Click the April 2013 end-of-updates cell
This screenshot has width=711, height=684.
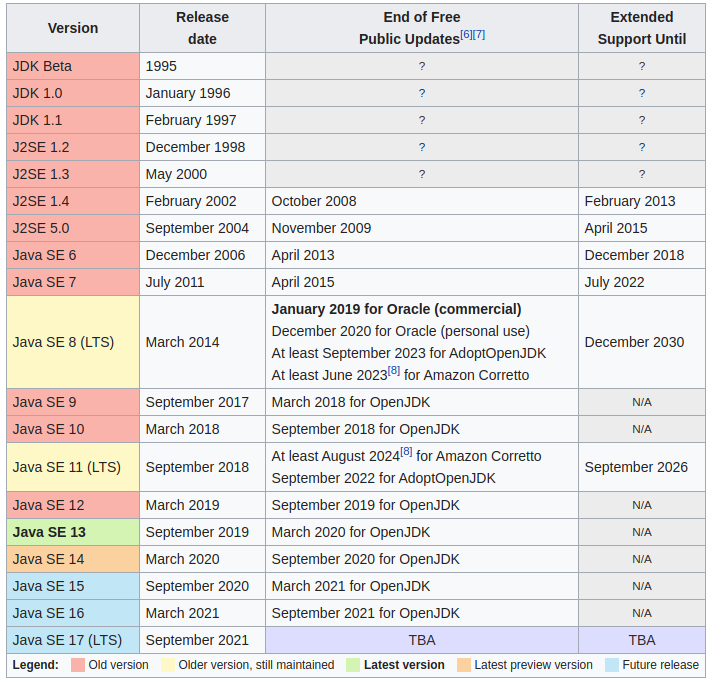coord(422,255)
